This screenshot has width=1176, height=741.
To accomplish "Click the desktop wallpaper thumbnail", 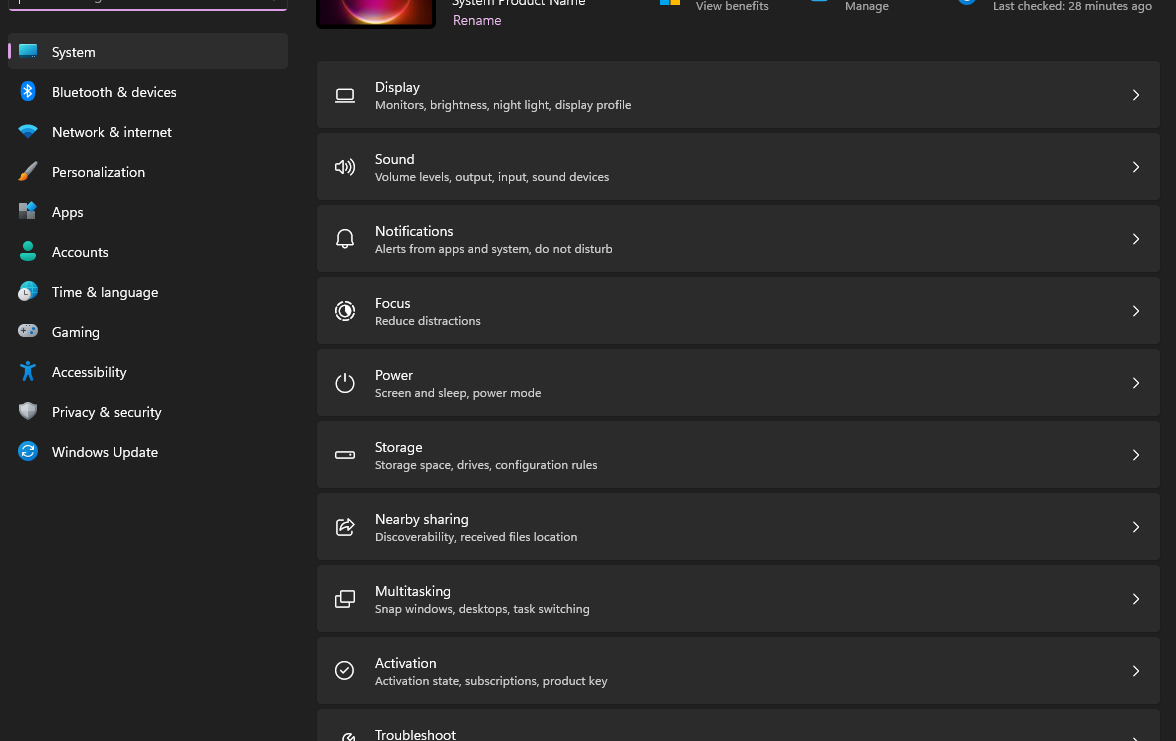I will 376,12.
